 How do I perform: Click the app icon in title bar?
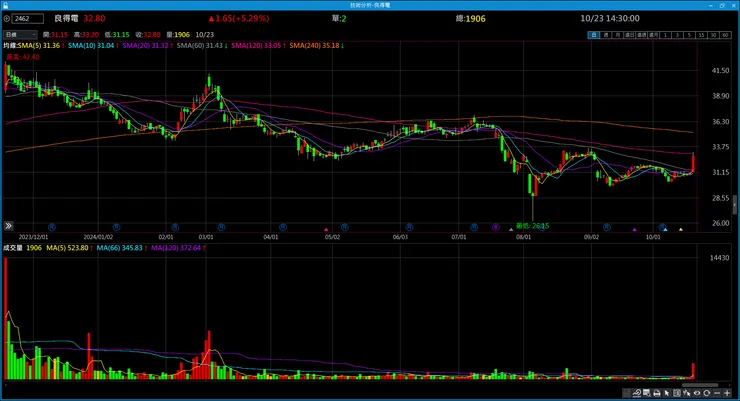pos(5,5)
